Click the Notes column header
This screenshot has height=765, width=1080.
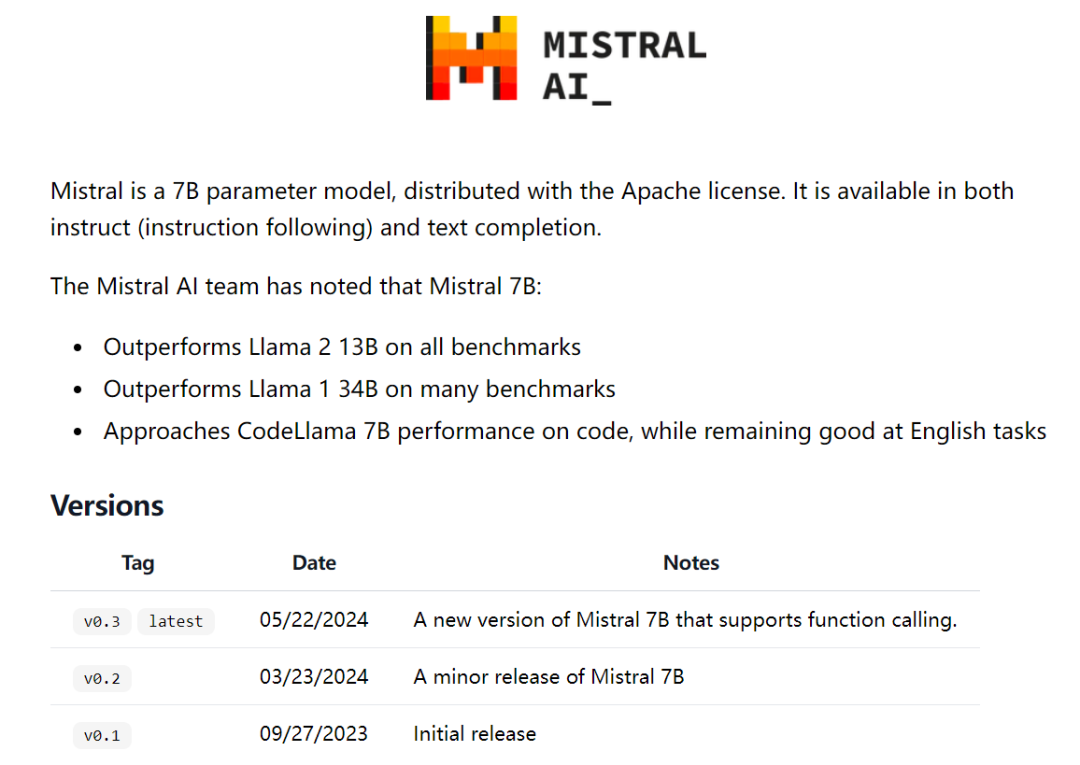691,563
